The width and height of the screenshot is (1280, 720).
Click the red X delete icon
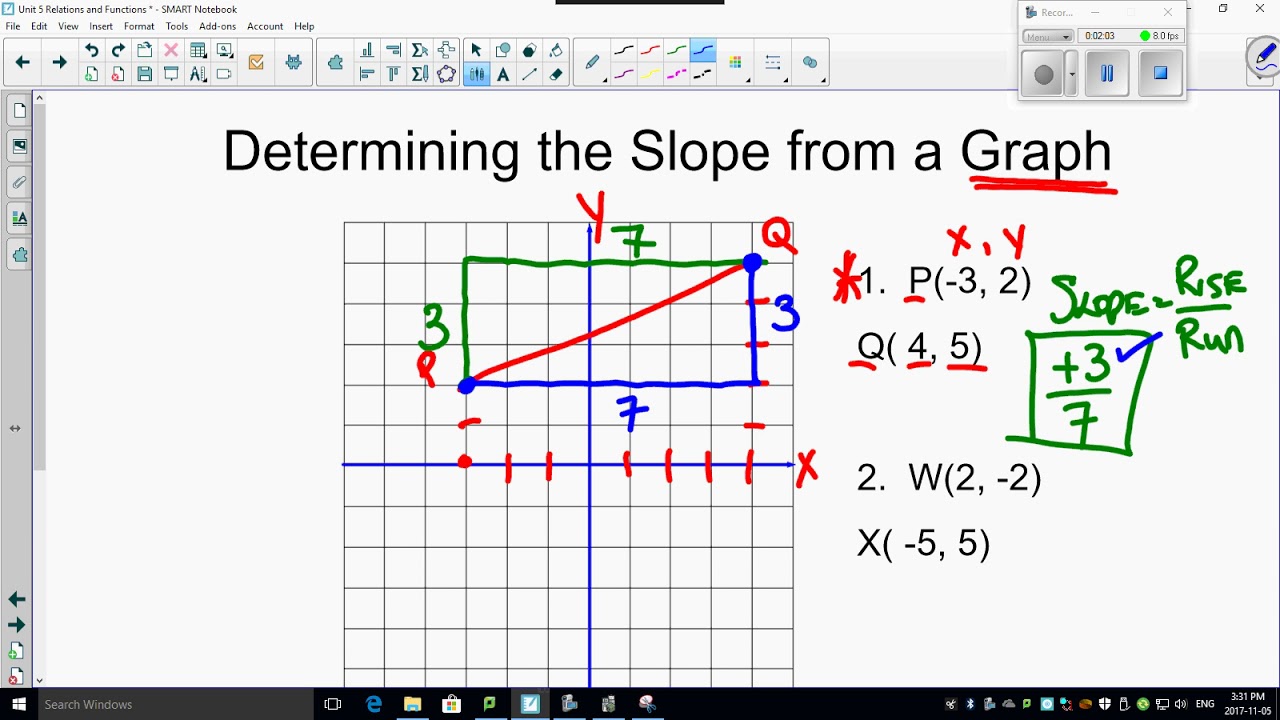171,50
